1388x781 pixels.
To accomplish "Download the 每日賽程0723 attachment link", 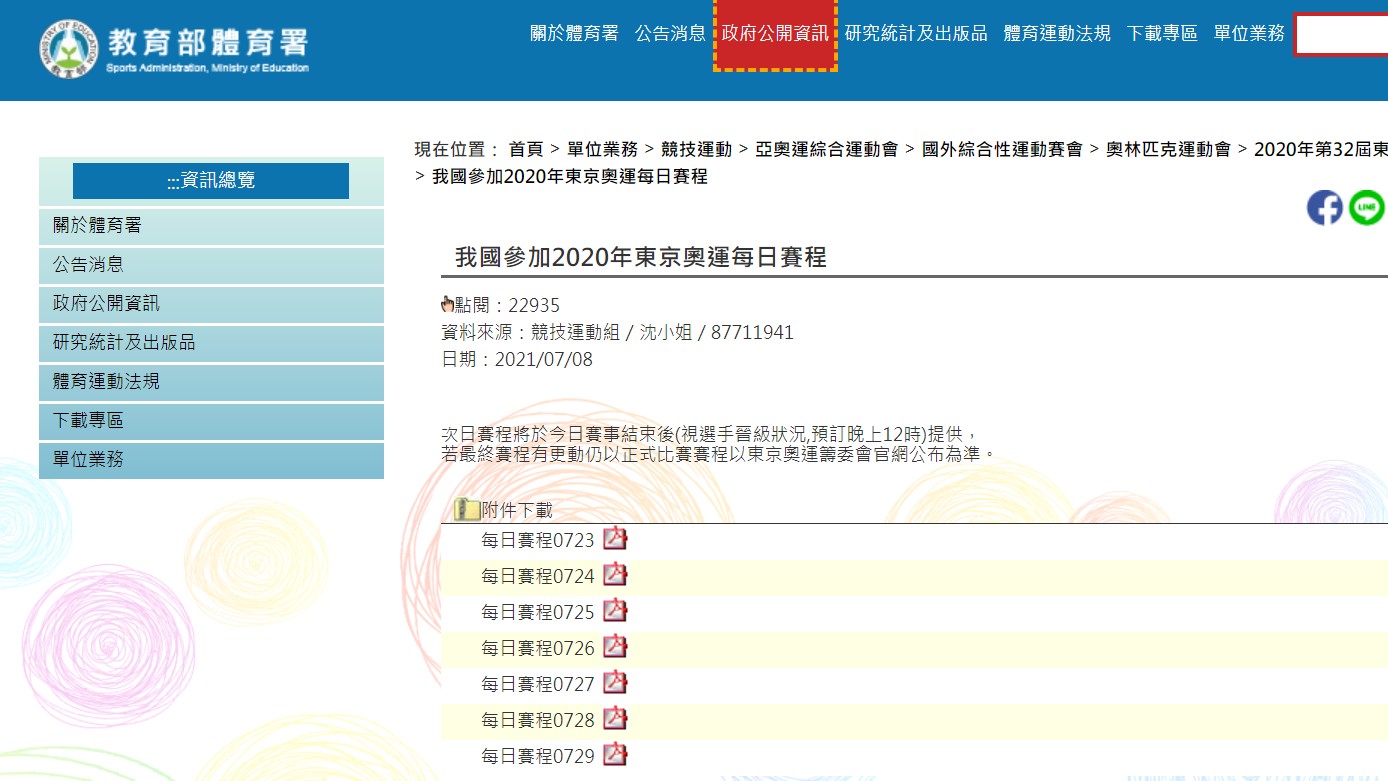I will click(x=538, y=541).
